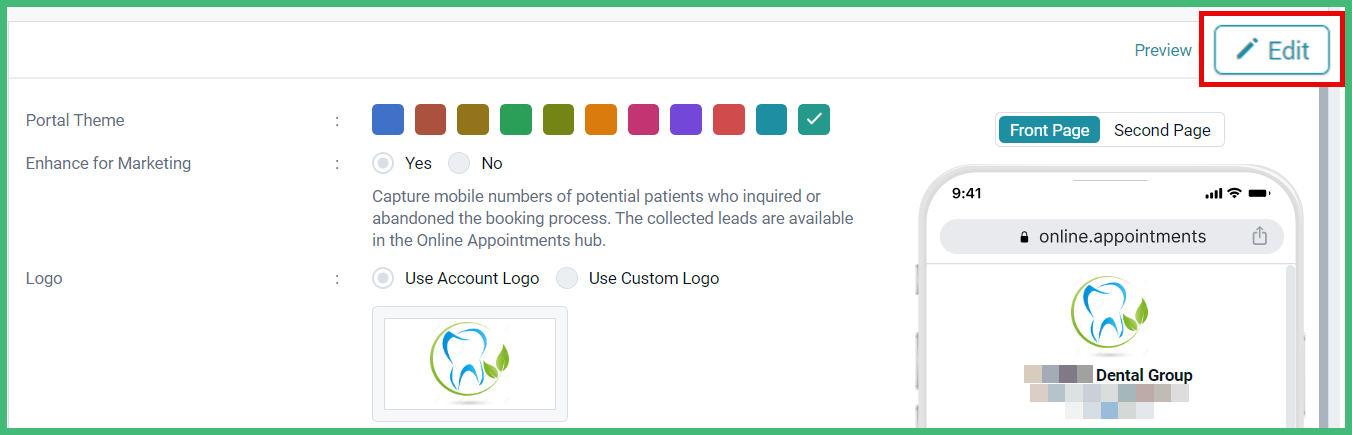
Task: Click the share icon in phone preview
Action: click(1259, 236)
